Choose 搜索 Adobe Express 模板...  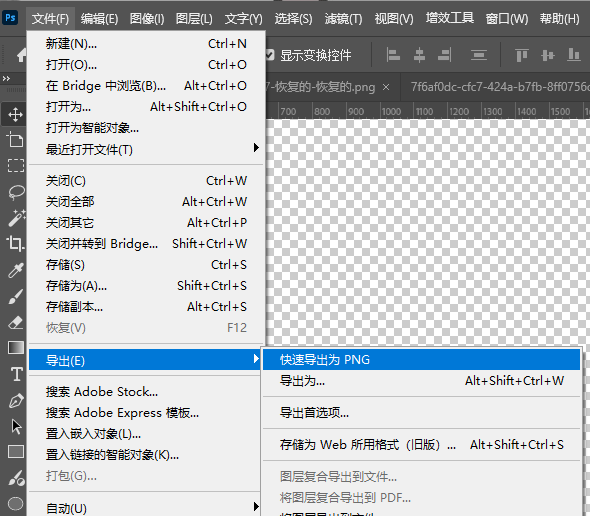coord(144,413)
